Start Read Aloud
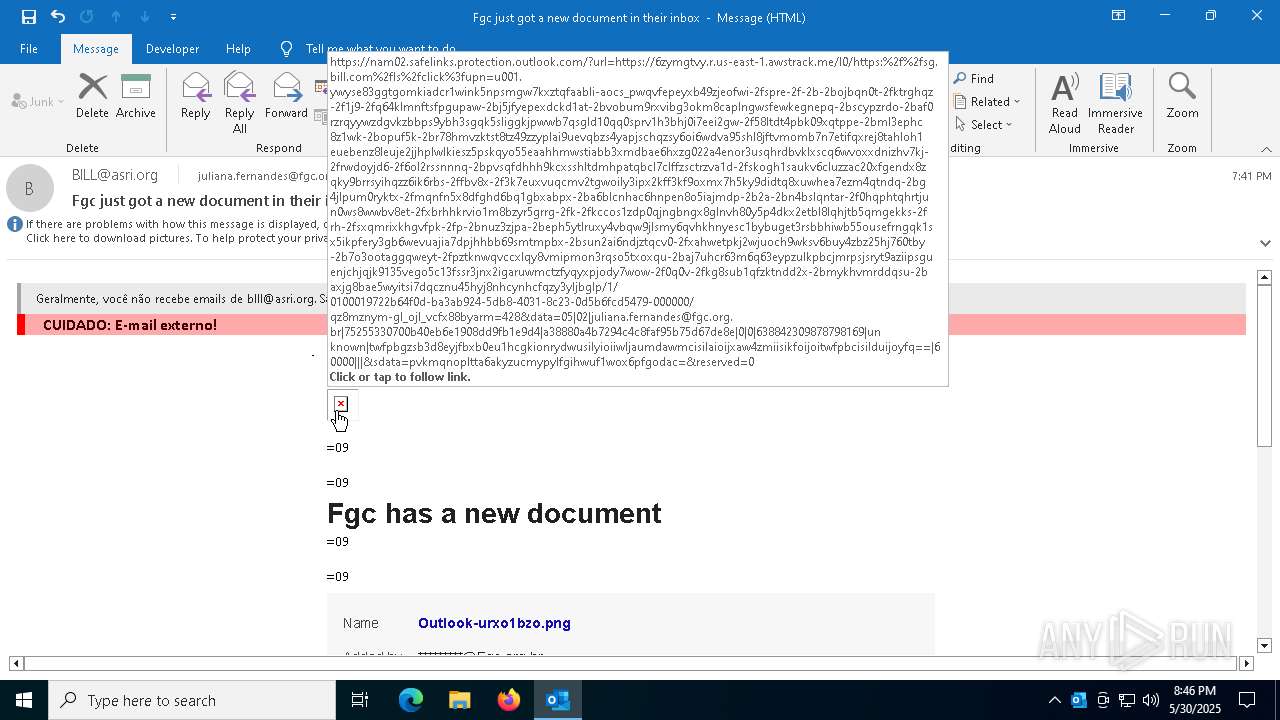The image size is (1280, 720). click(x=1065, y=102)
